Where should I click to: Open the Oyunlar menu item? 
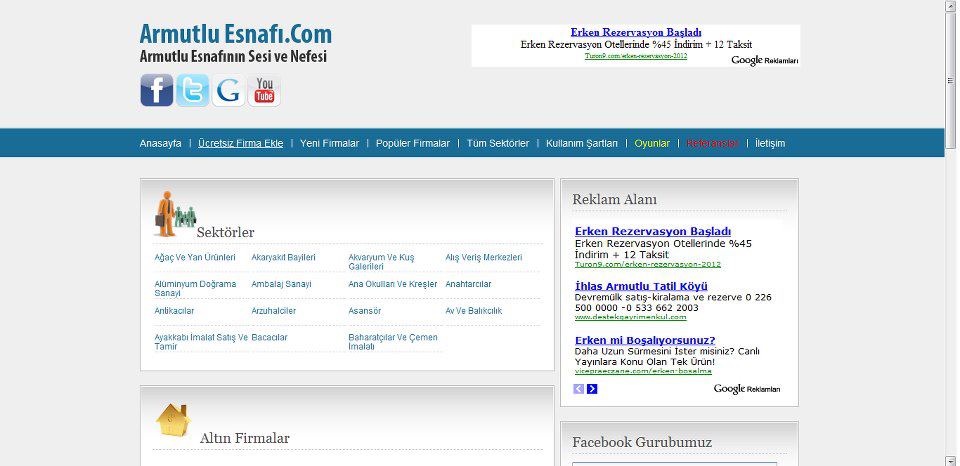tap(652, 143)
